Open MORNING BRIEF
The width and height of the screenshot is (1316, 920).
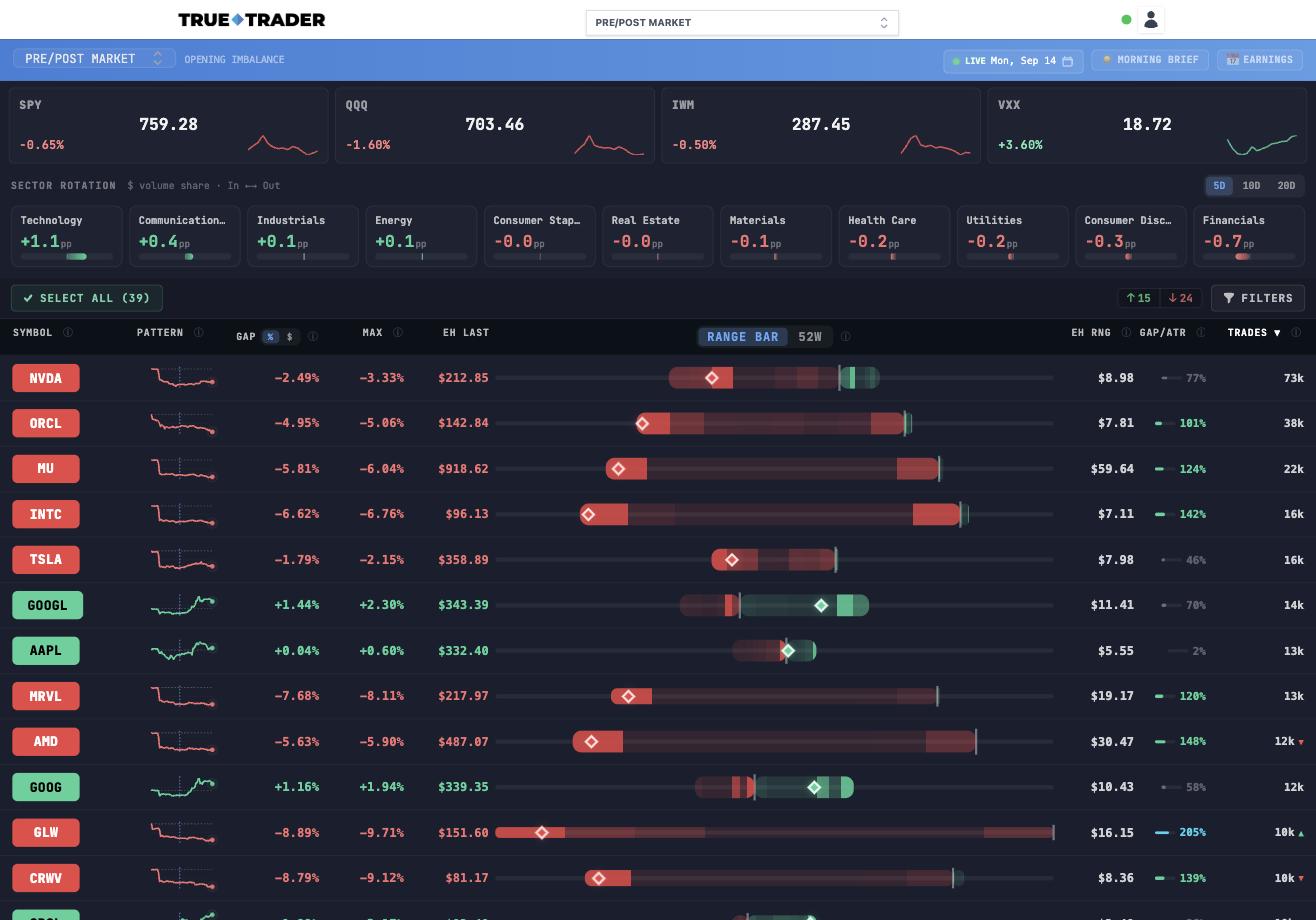(1150, 60)
